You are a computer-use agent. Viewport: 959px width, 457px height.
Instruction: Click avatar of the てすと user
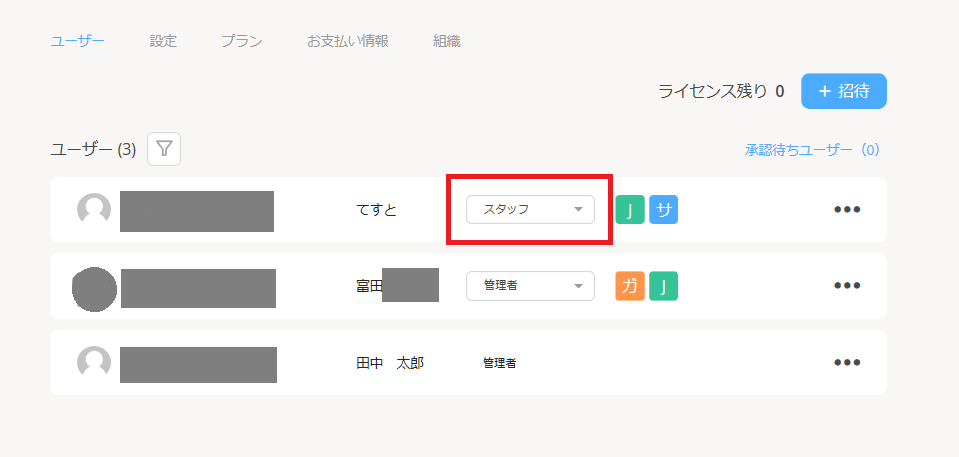click(94, 210)
